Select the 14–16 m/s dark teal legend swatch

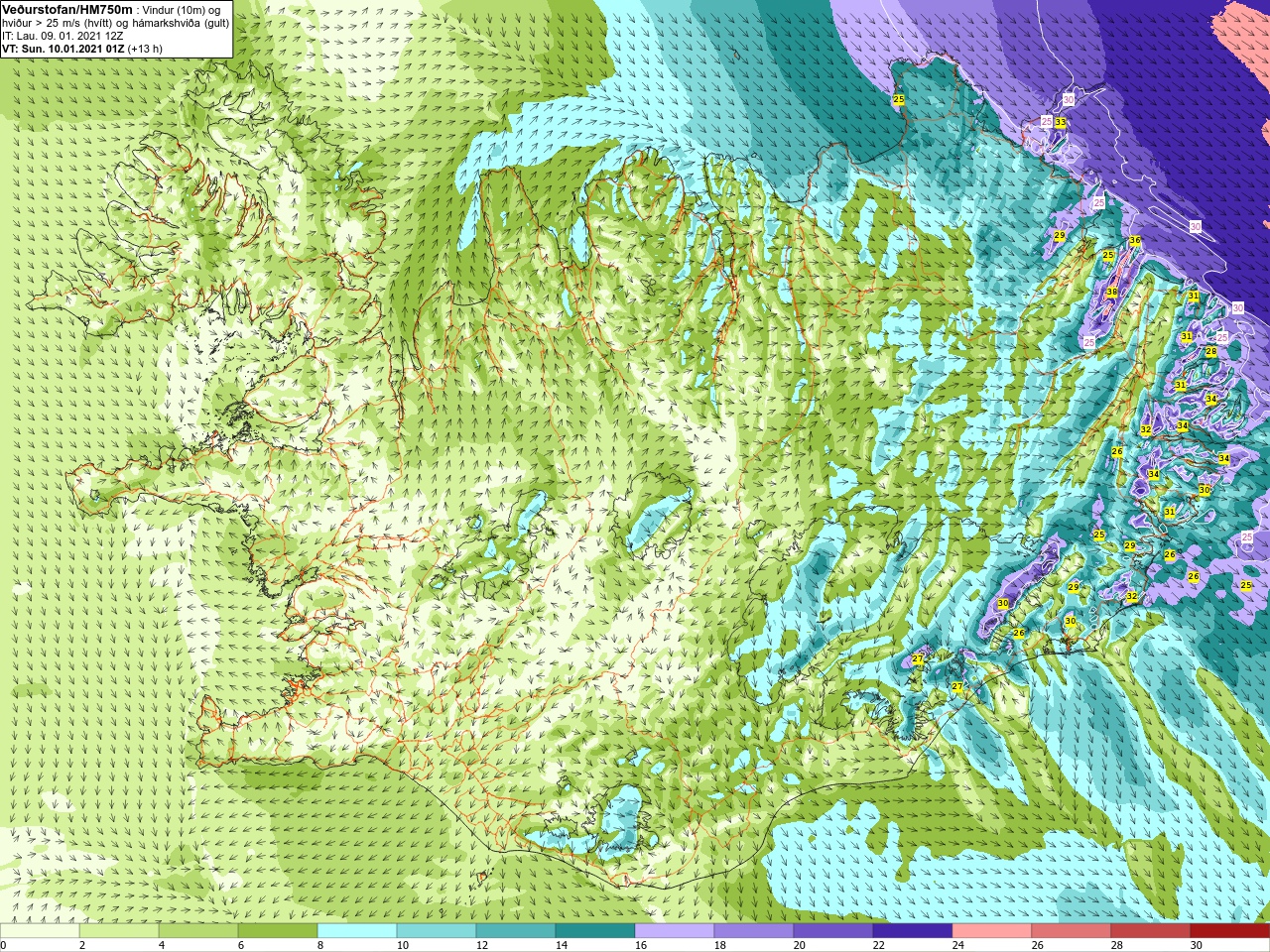595,931
